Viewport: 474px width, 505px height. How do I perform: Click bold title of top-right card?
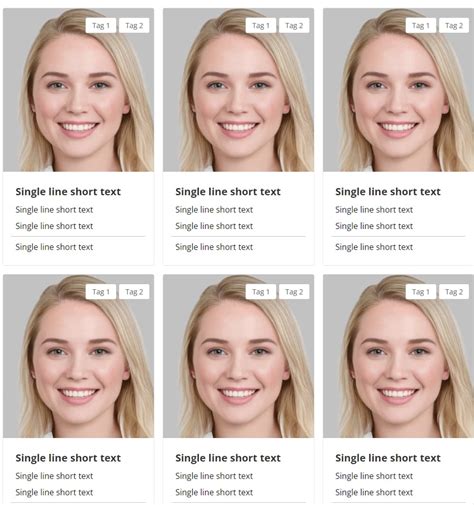point(388,192)
